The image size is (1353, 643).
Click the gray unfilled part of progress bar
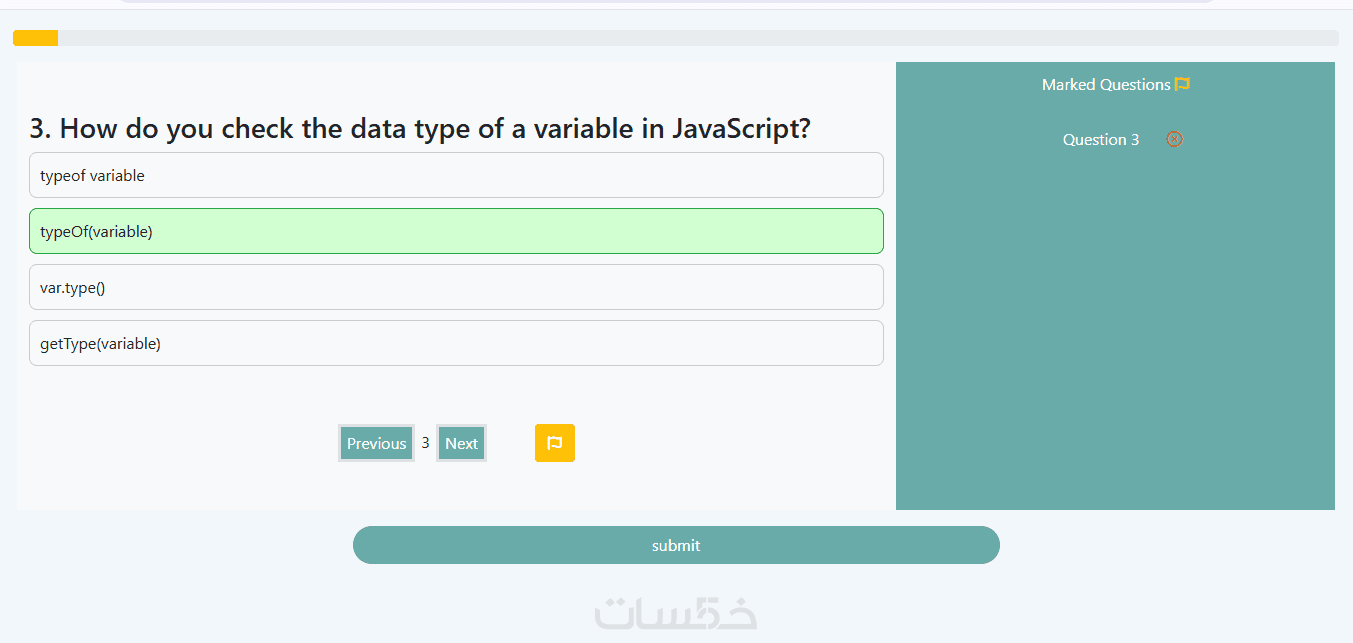(x=700, y=38)
